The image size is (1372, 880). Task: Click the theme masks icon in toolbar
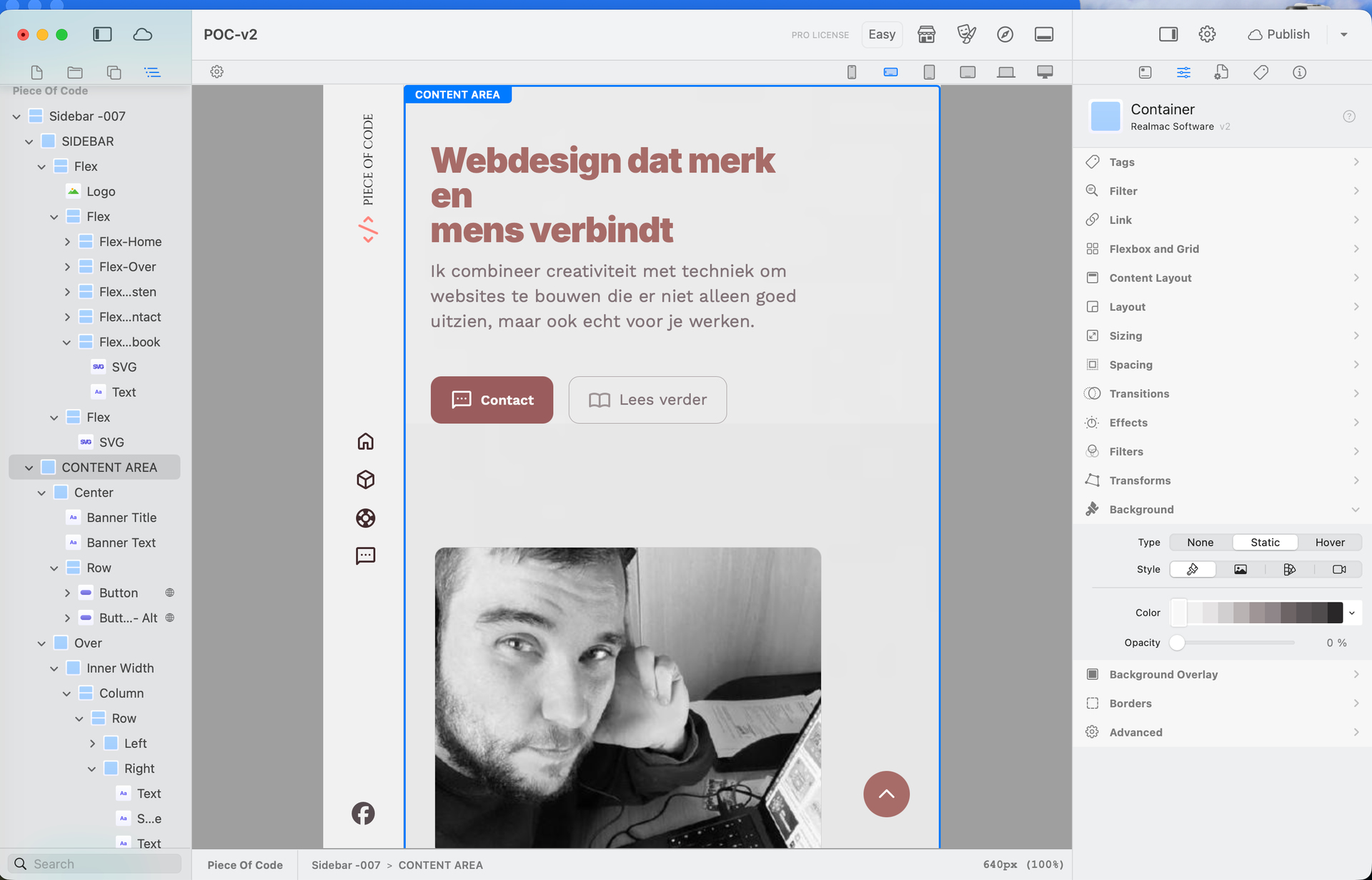[x=966, y=34]
